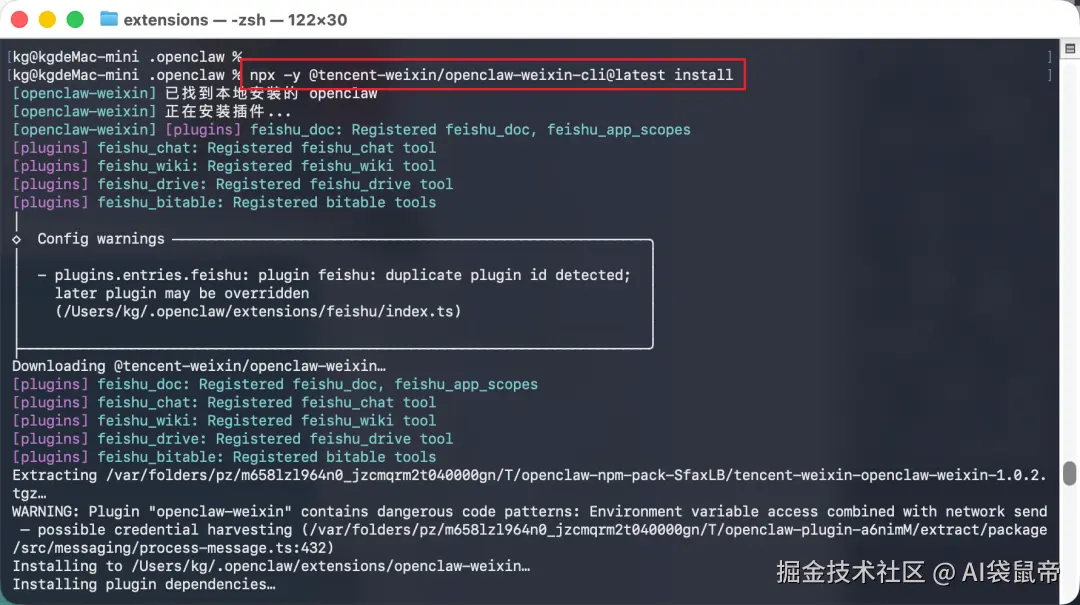The image size is (1080, 605).
Task: Click the WARNING dangerous code patterns line
Action: (529, 511)
